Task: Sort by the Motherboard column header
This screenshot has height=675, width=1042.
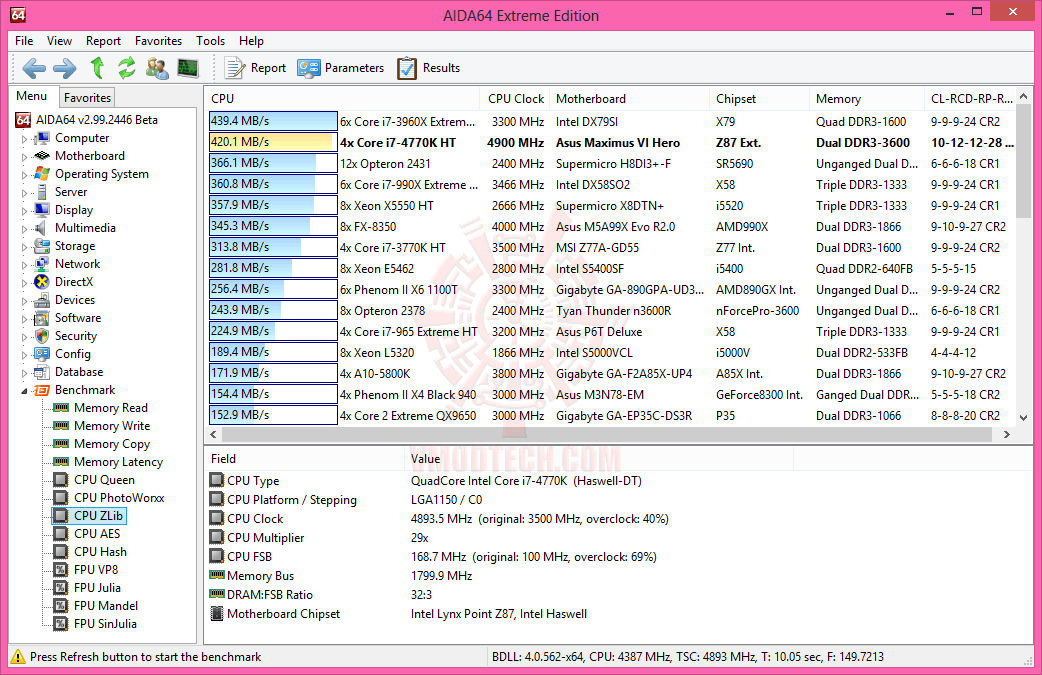Action: pyautogui.click(x=629, y=98)
